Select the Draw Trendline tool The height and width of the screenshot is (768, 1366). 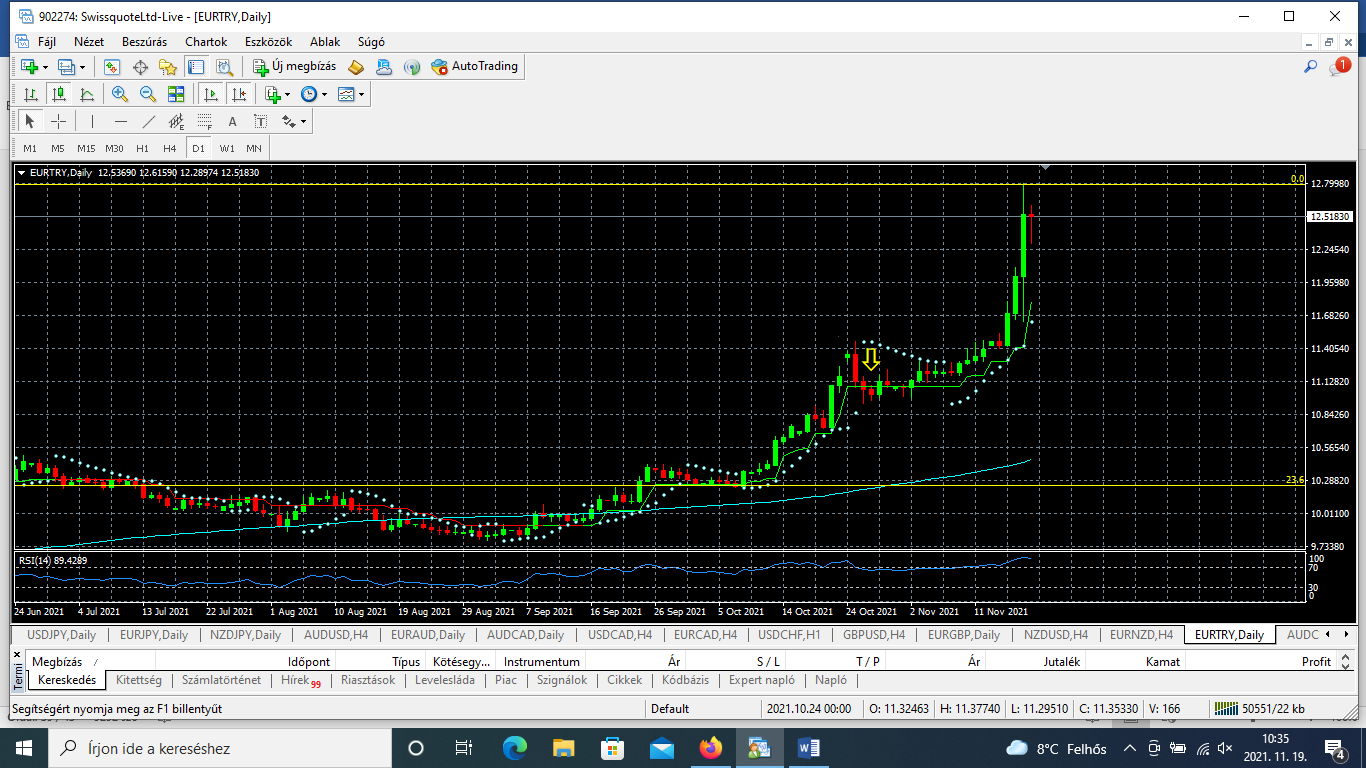coord(149,121)
